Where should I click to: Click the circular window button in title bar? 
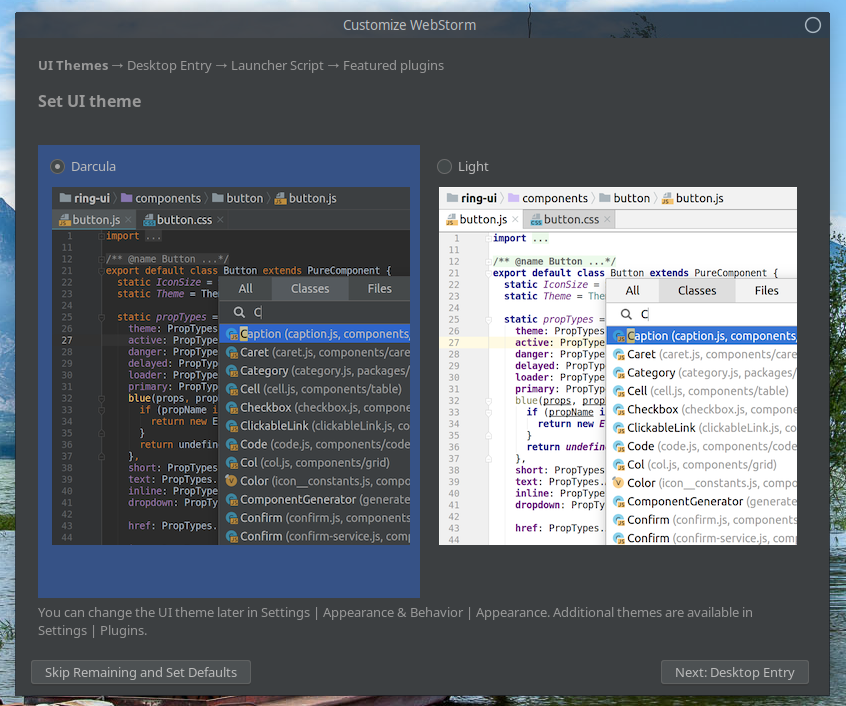(x=813, y=25)
